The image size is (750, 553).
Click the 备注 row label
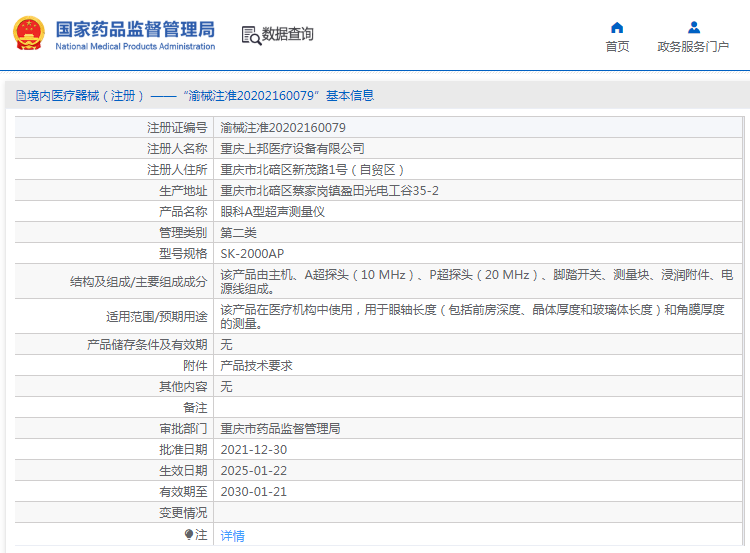point(195,408)
